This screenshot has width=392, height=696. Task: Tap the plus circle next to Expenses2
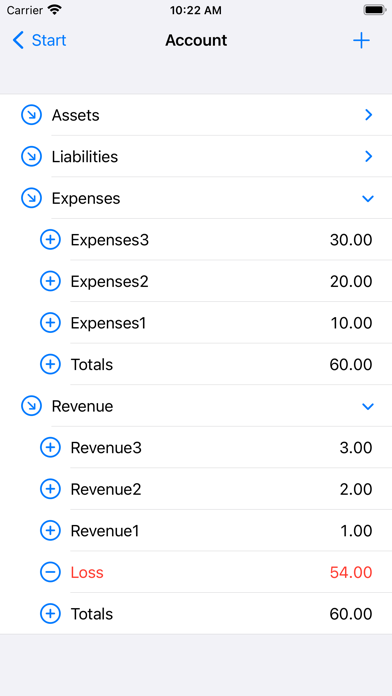coord(50,281)
